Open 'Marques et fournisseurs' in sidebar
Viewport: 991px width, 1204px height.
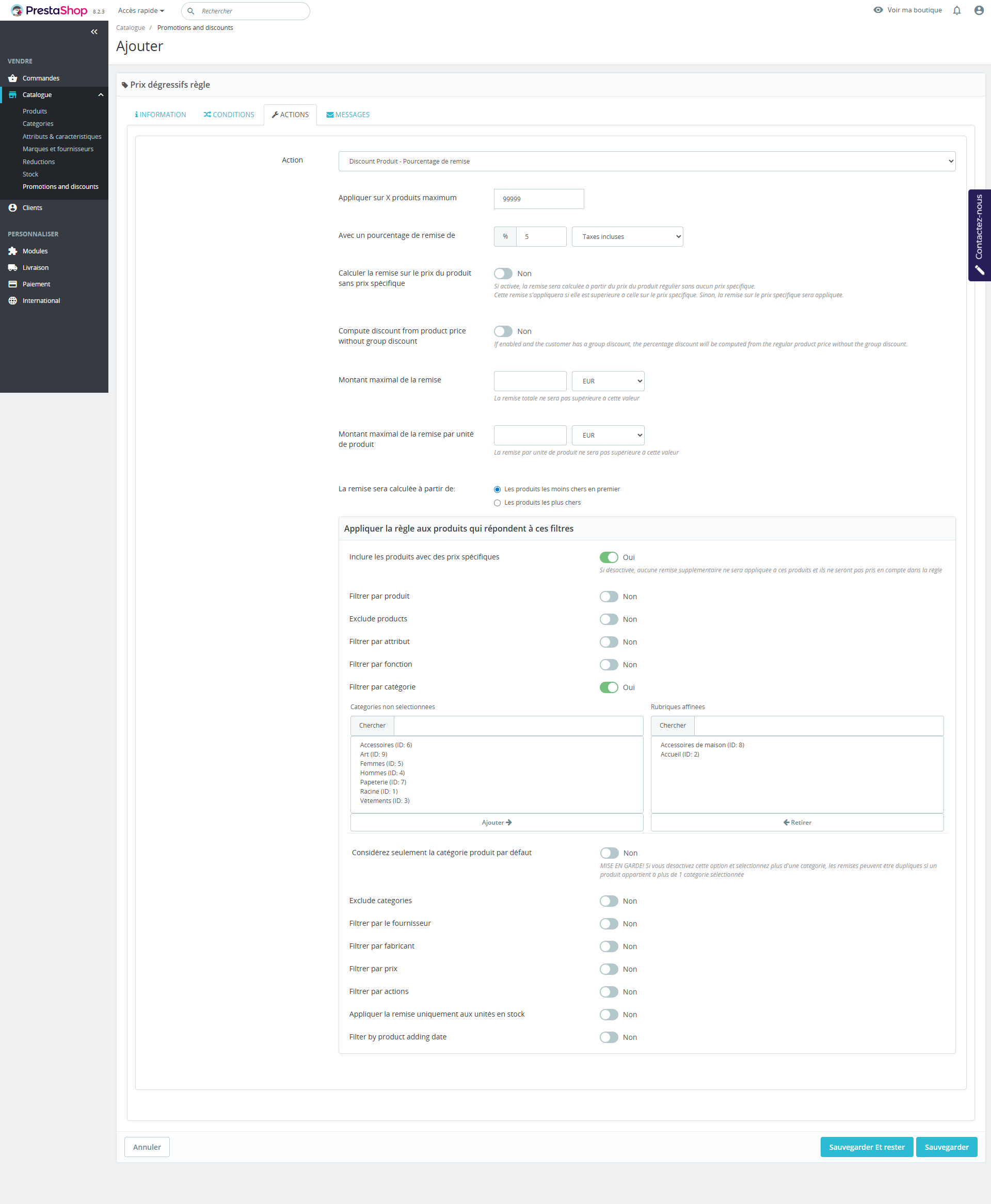[x=58, y=149]
